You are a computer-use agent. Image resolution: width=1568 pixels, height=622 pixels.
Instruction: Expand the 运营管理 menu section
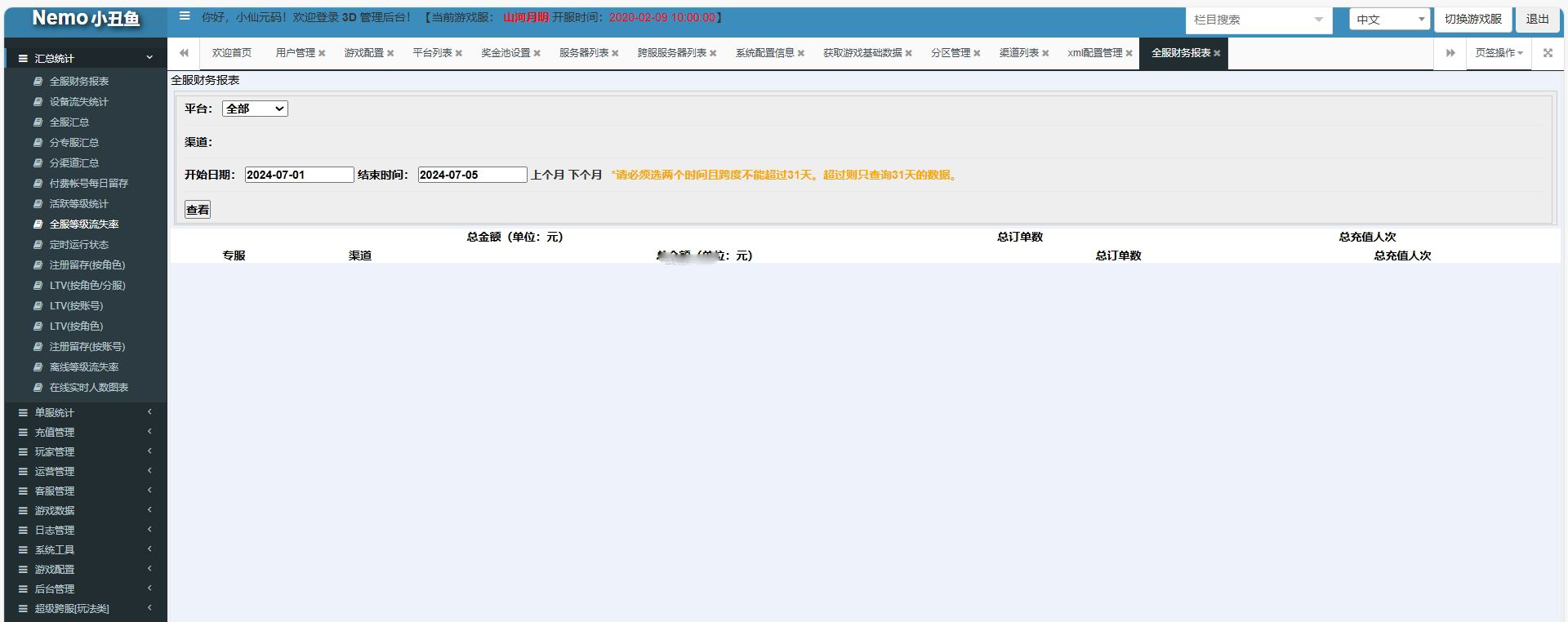tap(86, 471)
